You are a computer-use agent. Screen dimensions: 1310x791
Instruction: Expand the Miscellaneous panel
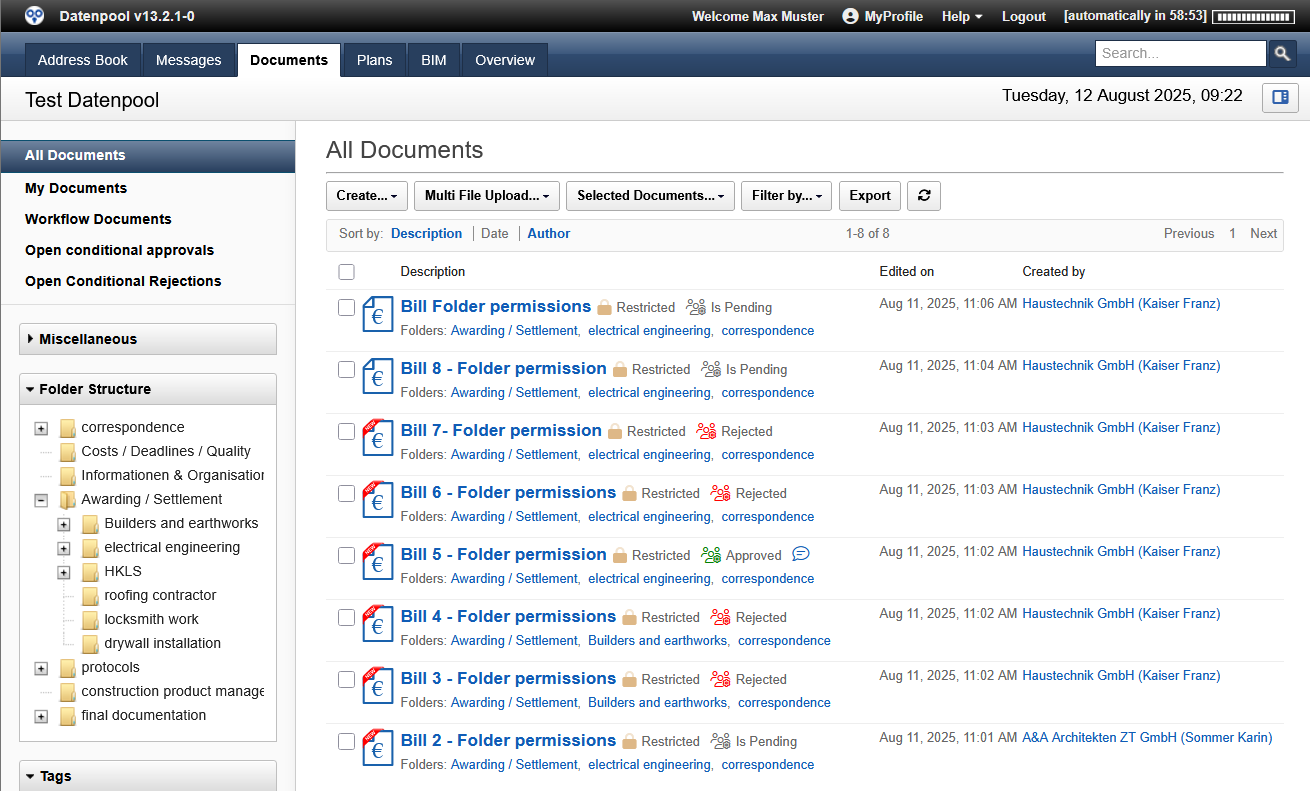point(148,340)
